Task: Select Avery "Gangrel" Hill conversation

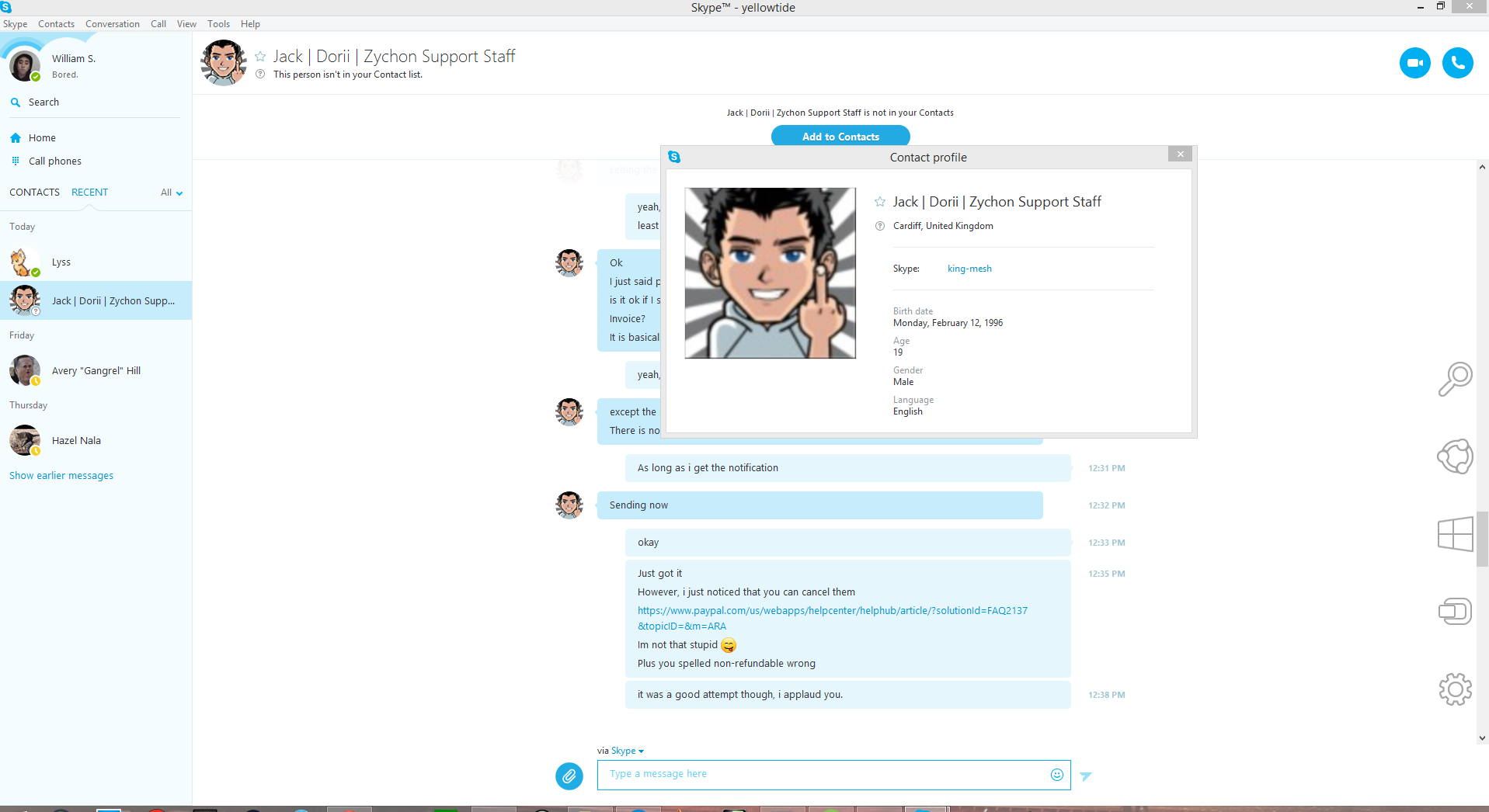Action: (96, 371)
